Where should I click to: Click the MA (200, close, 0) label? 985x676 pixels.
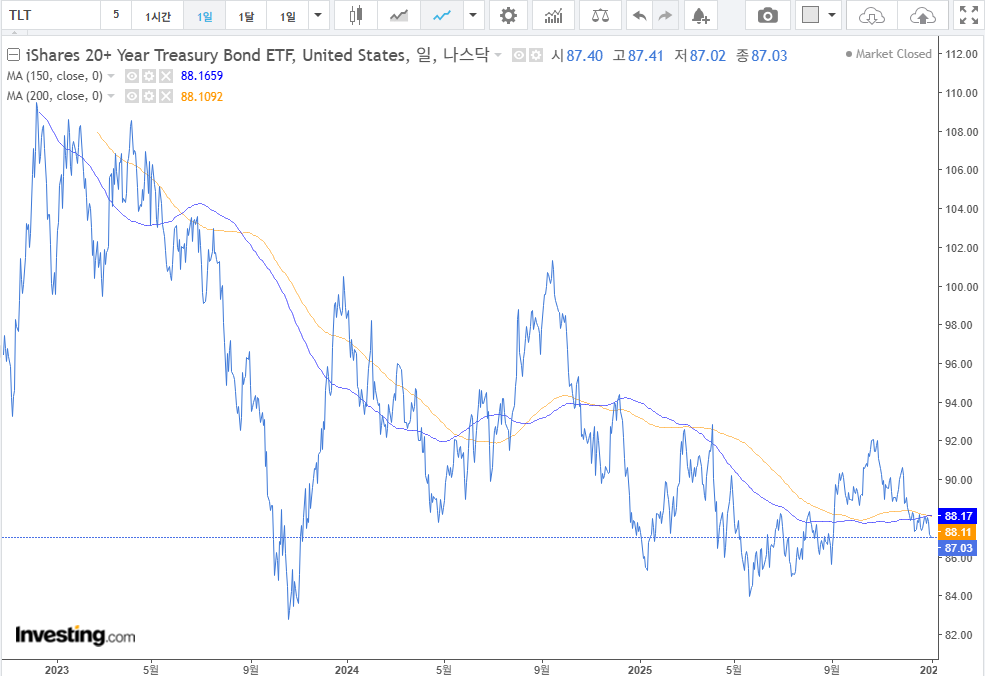tap(55, 96)
